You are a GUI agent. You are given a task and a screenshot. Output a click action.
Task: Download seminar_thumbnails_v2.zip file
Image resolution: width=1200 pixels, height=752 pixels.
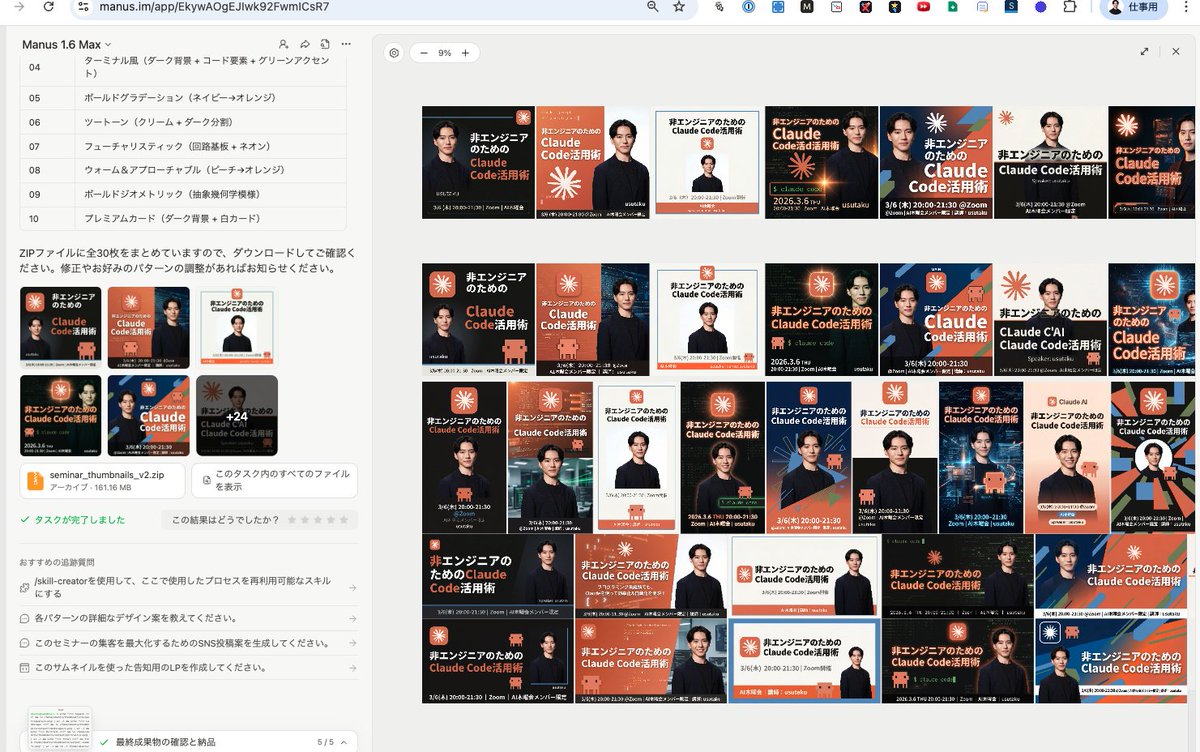pos(102,480)
